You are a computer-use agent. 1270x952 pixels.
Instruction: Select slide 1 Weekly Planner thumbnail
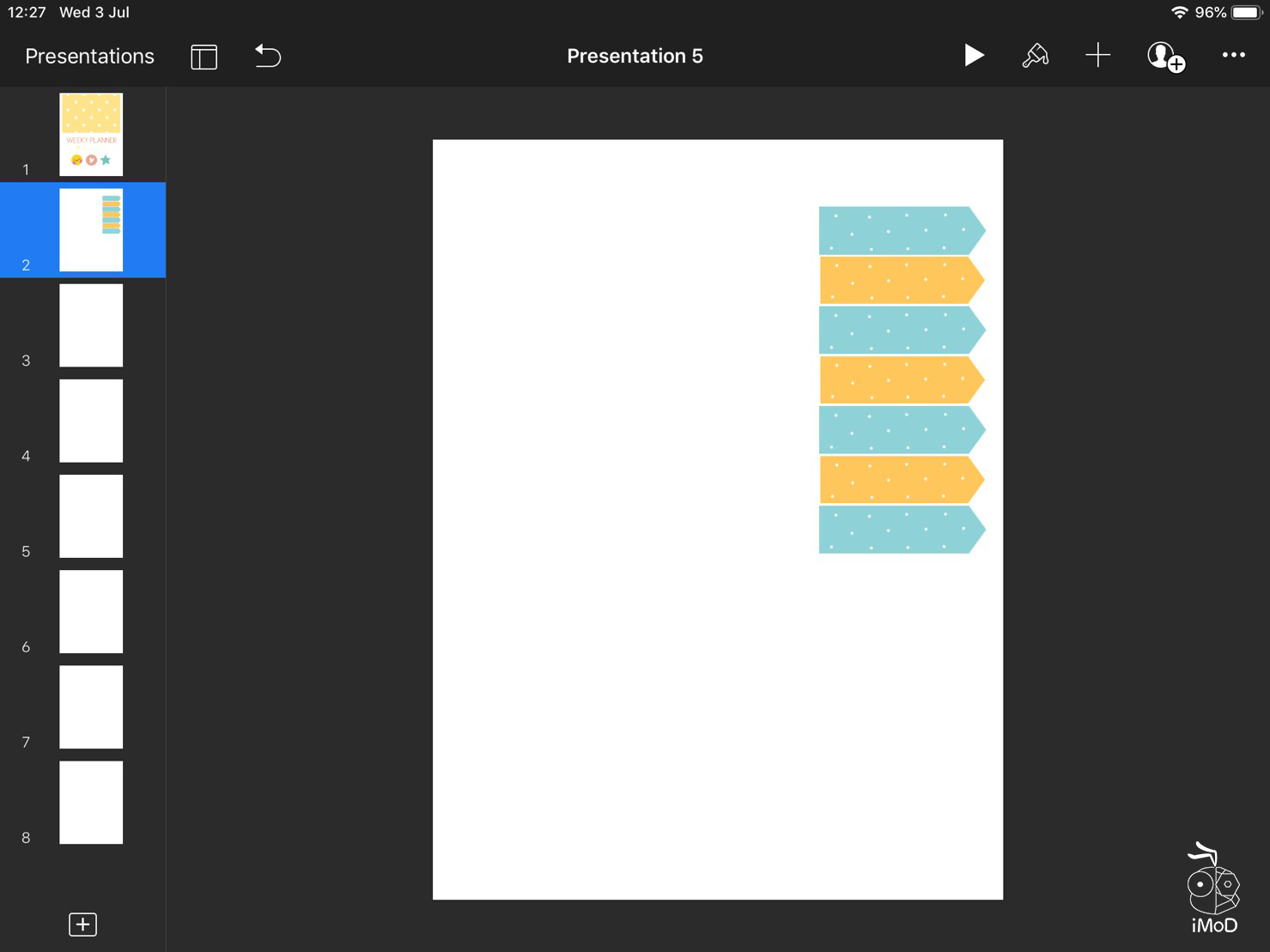point(91,135)
